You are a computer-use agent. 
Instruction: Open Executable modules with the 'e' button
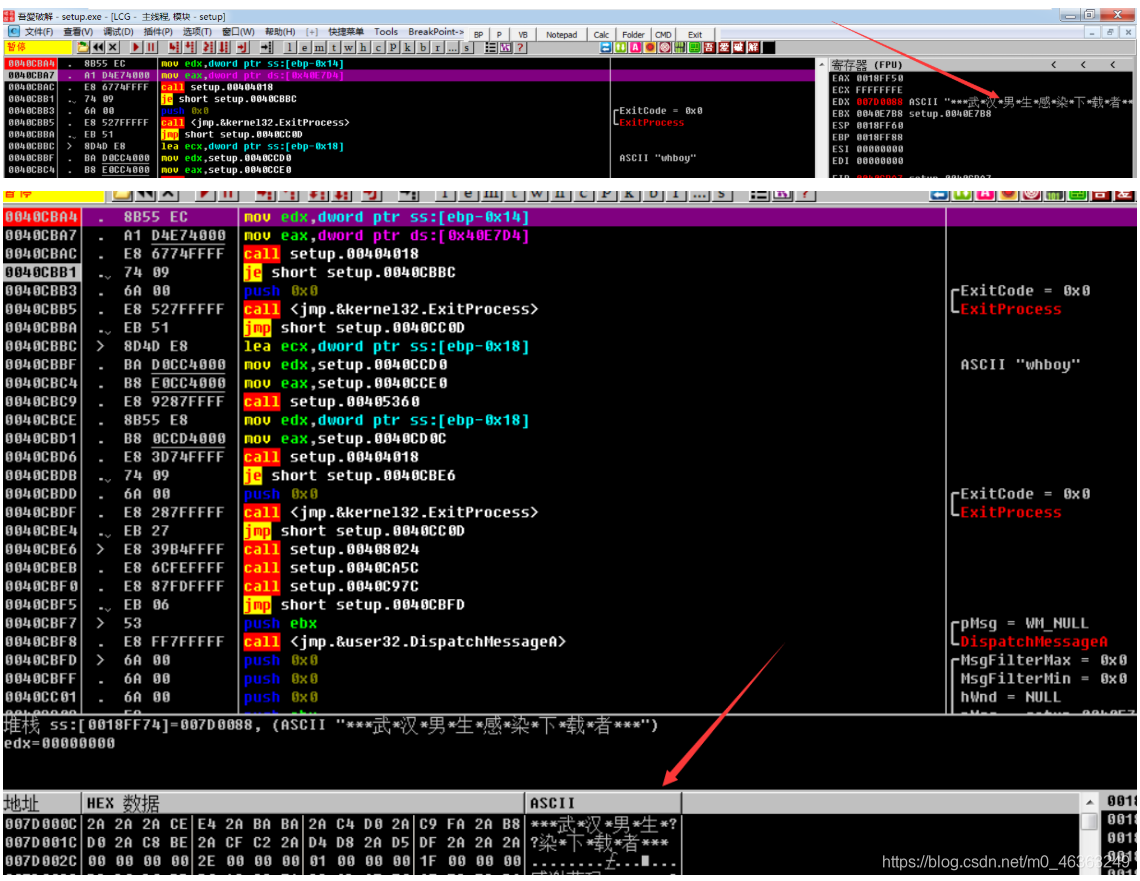click(304, 47)
